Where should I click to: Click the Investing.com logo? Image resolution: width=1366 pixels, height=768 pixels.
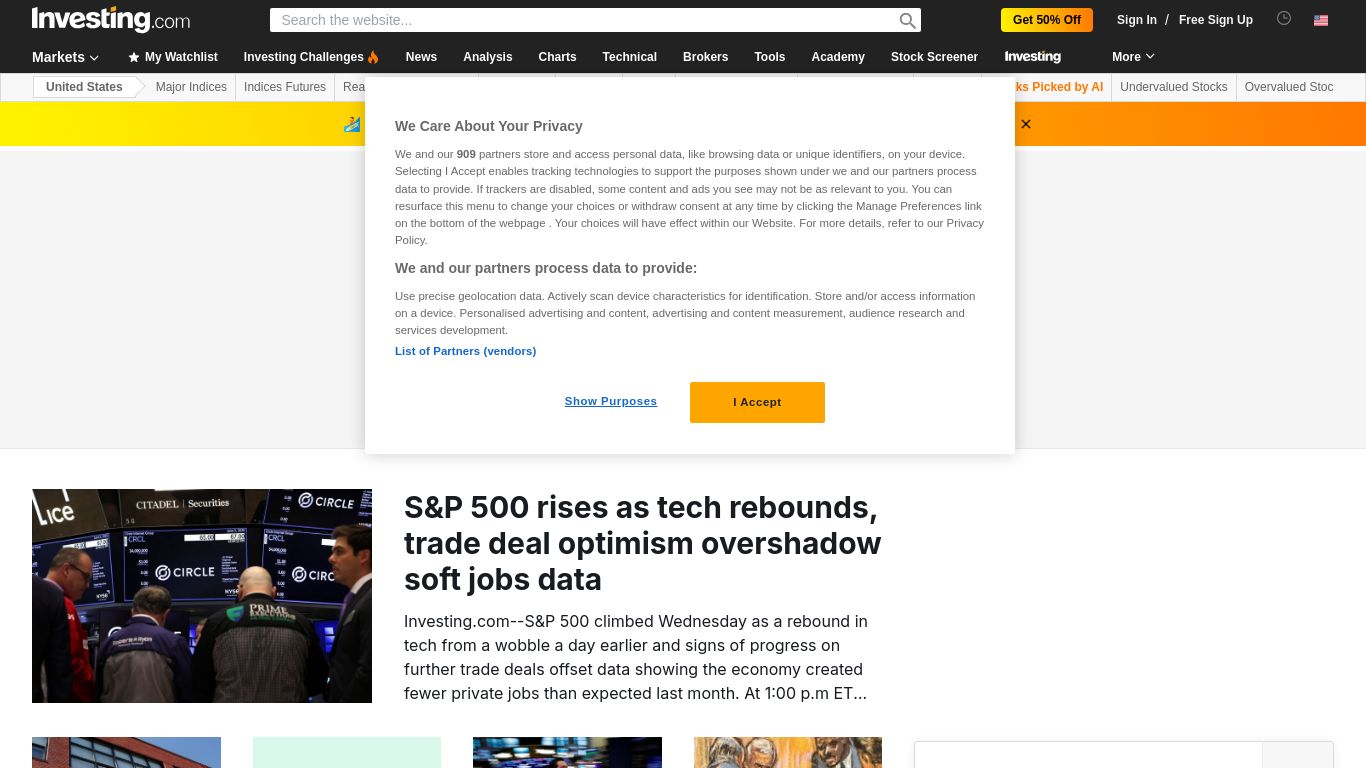(x=111, y=19)
